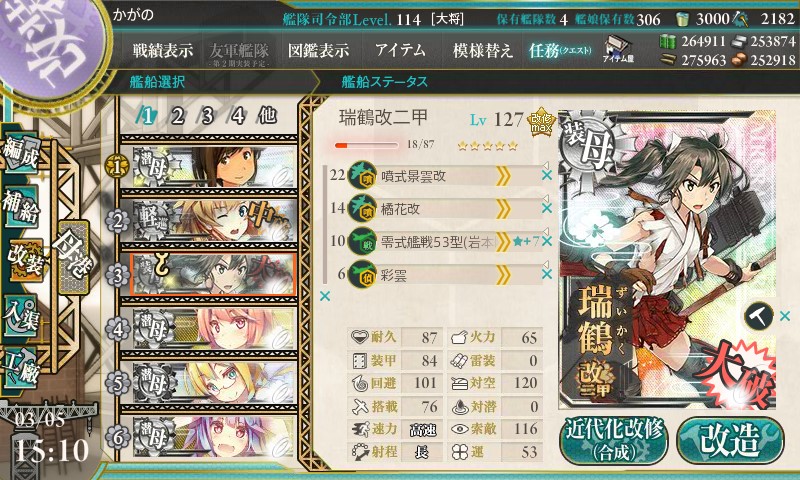This screenshot has width=800, height=480.
Task: Click the 改造 remodel button
Action: coord(730,440)
